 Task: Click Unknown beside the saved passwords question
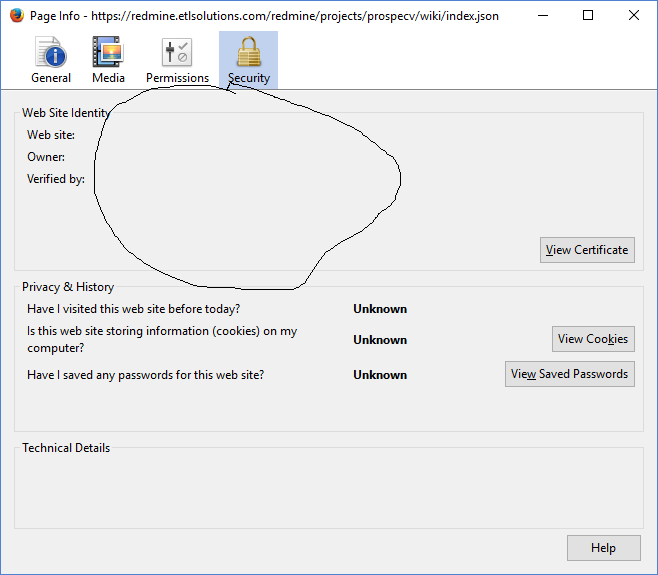click(380, 375)
